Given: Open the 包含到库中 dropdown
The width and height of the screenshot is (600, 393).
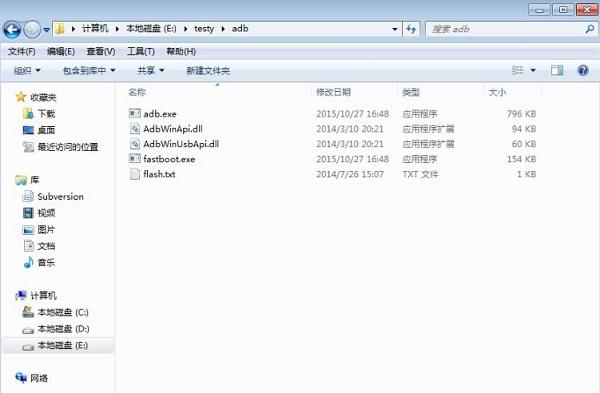Looking at the screenshot, I should (89, 70).
